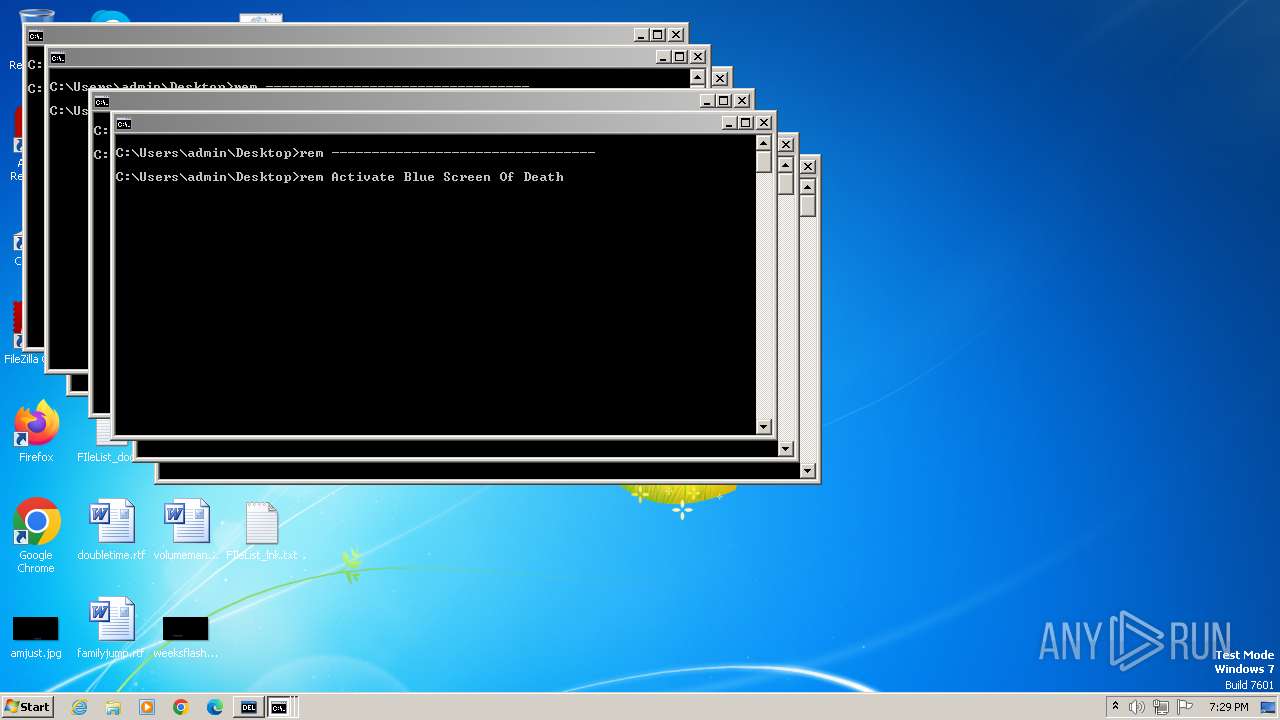
Task: Open the system menu icon of the rearmost console window
Action: (36, 36)
